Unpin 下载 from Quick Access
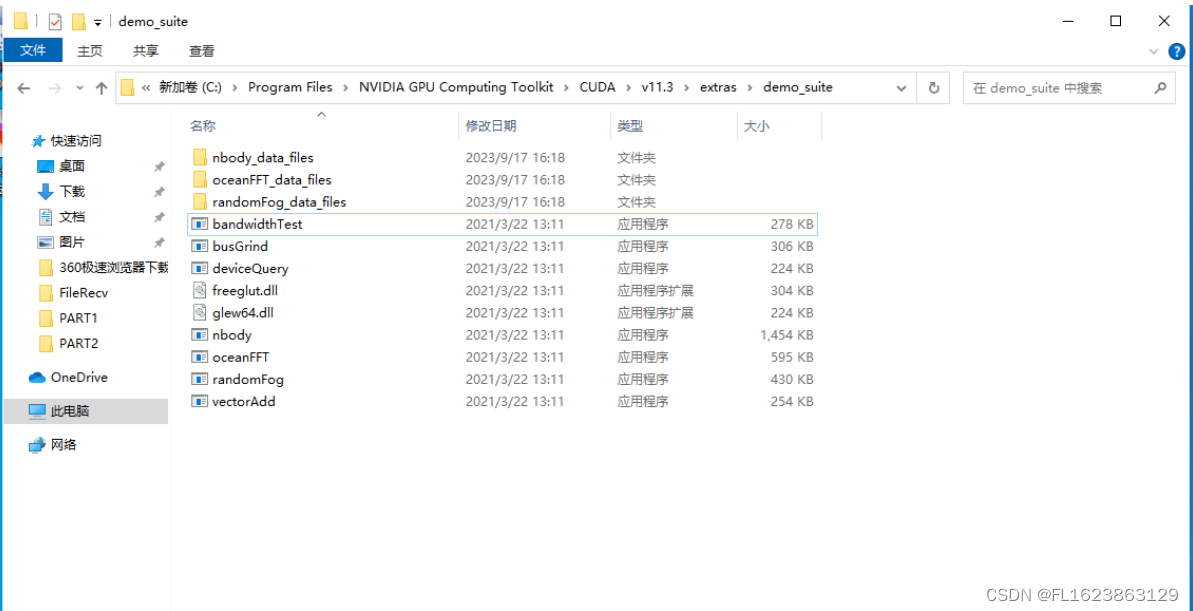The width and height of the screenshot is (1193, 611). pyautogui.click(x=158, y=192)
